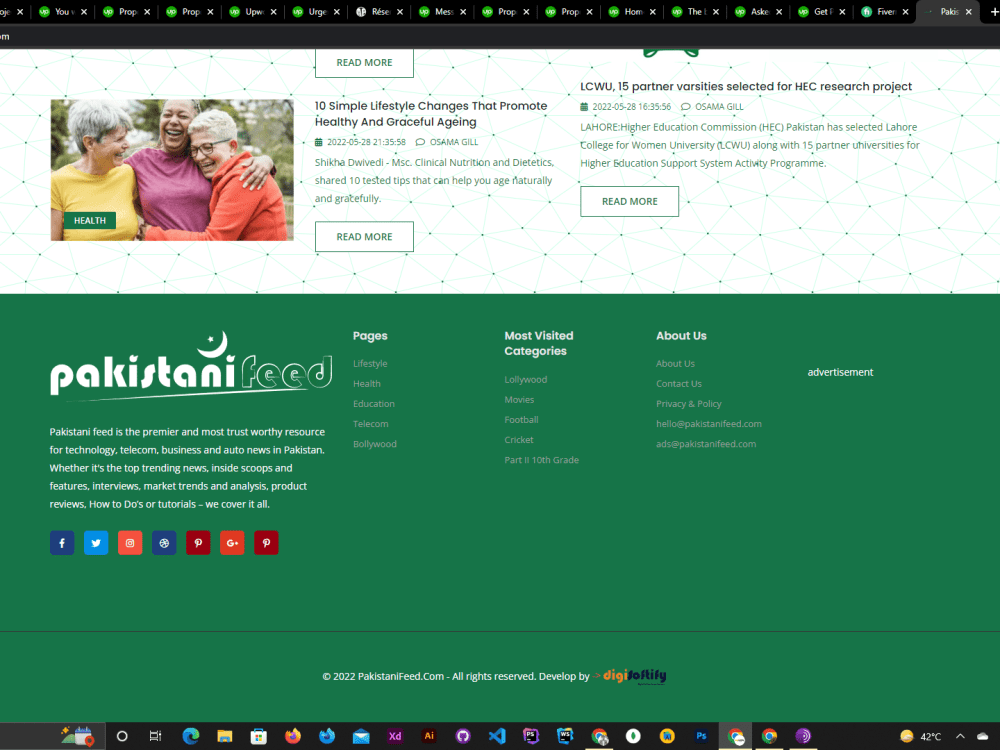Click the HEALTH category label on the image
The width and height of the screenshot is (1000, 750).
89,220
